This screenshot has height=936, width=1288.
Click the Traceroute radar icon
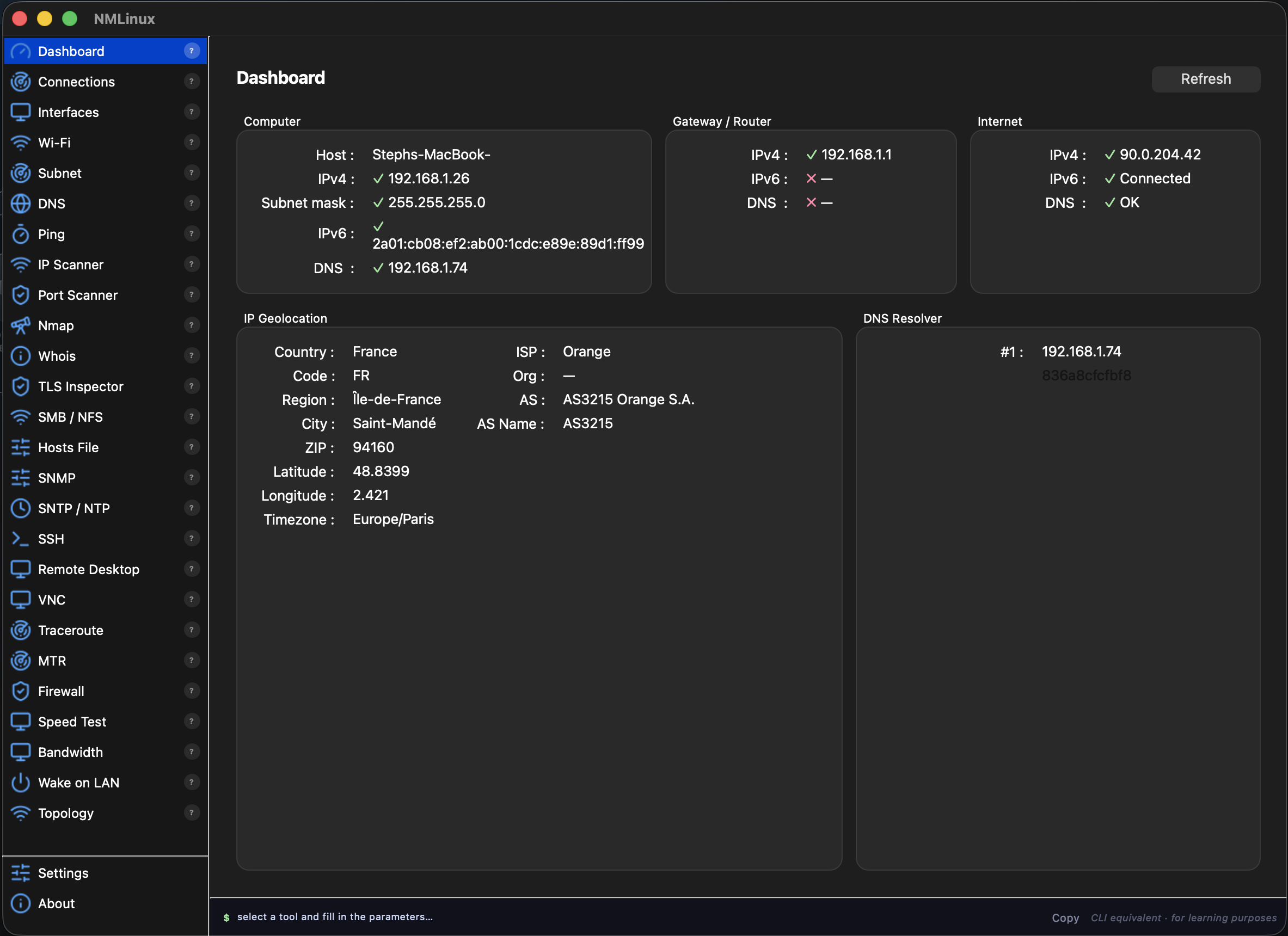[21, 631]
